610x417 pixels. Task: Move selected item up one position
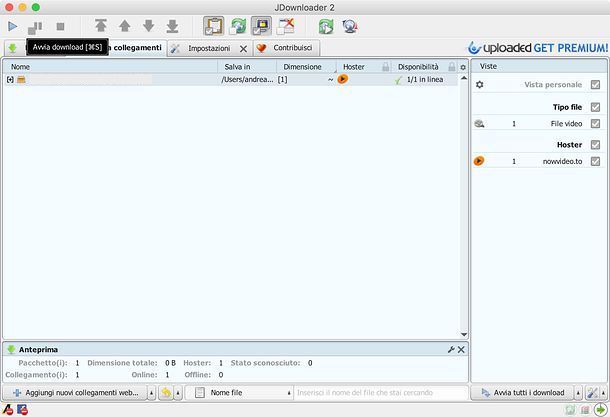tap(124, 26)
